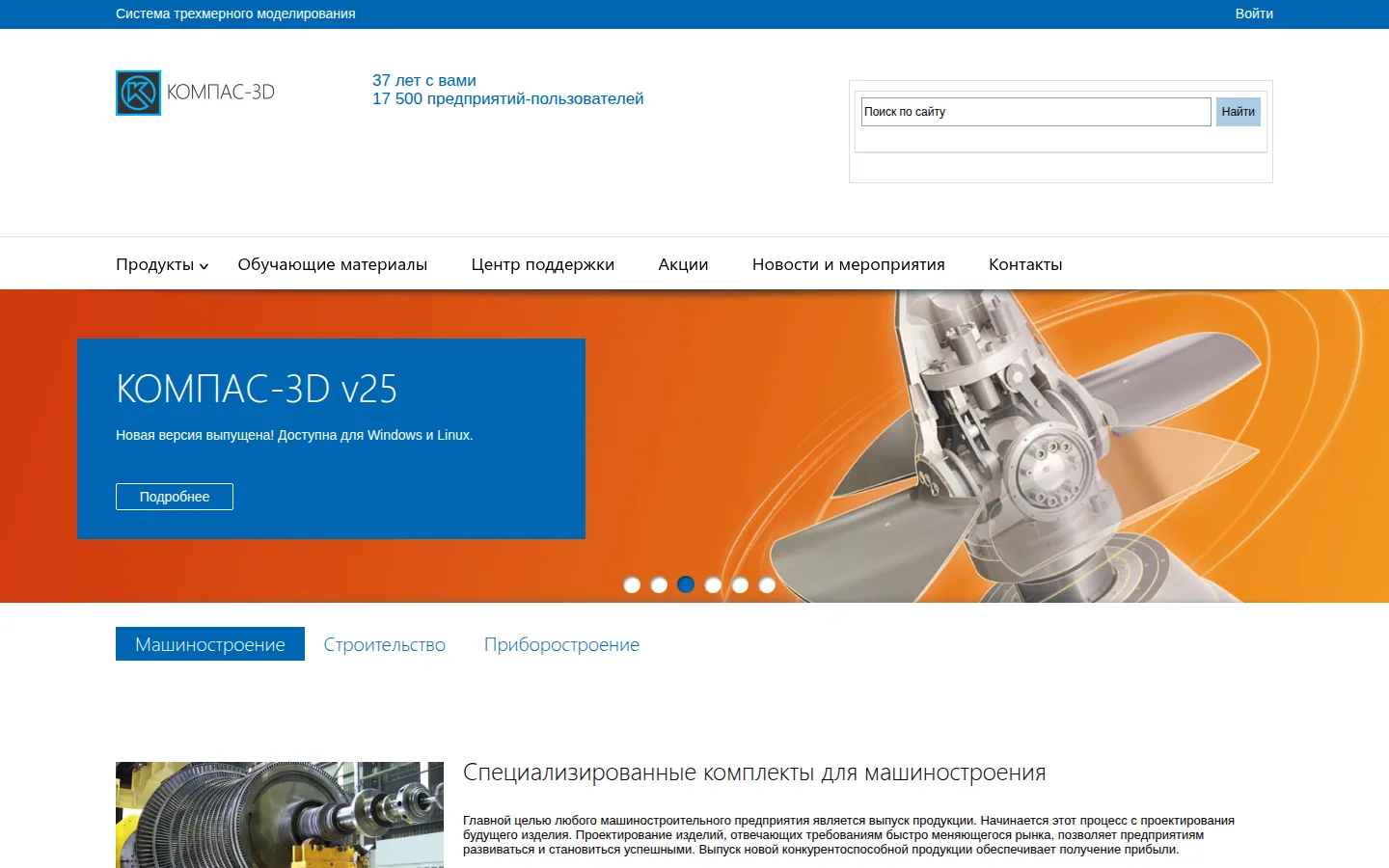Click the 37 лет с вами text
This screenshot has height=868, width=1389.
click(424, 80)
